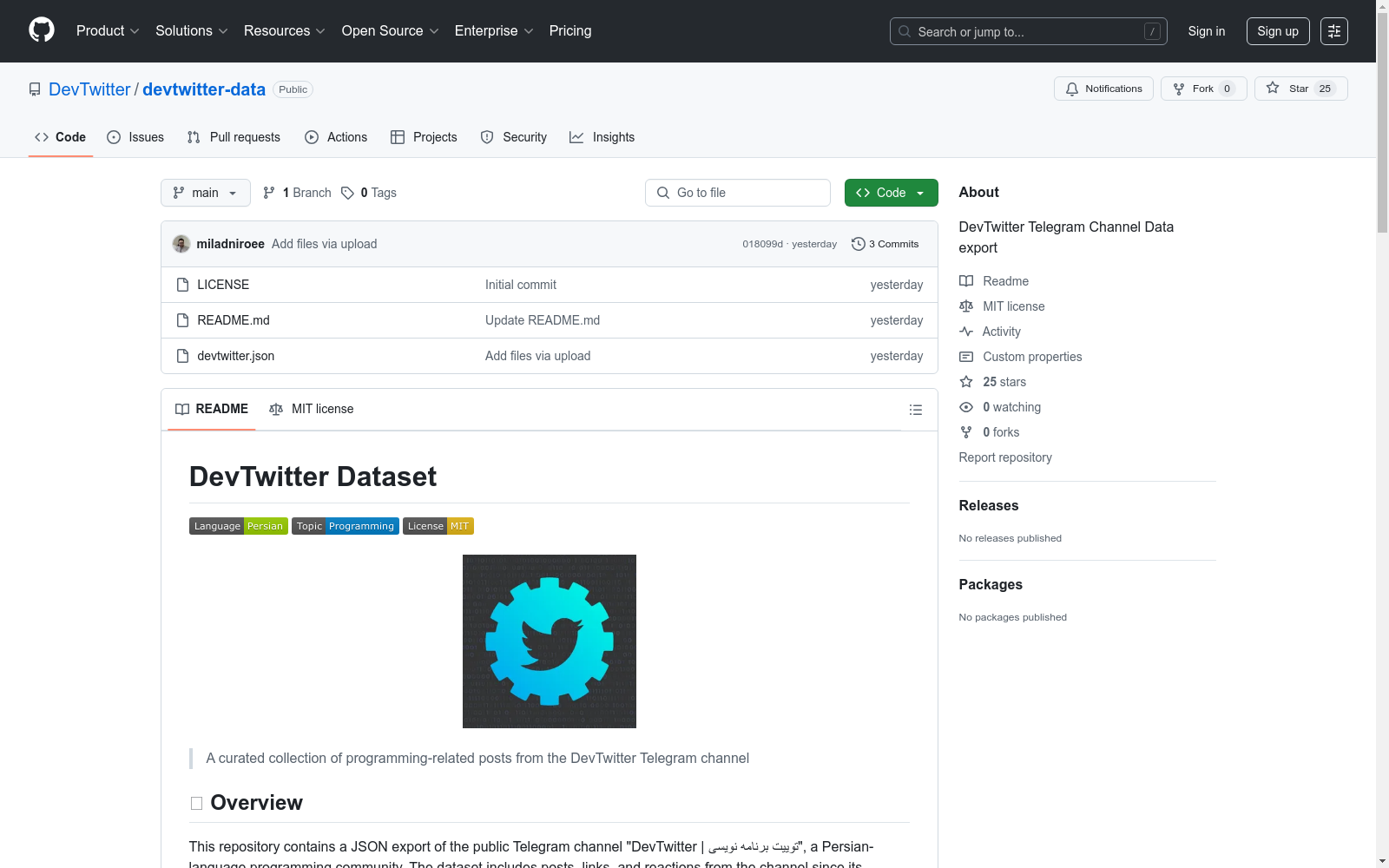Expand the Enterprise menu
The width and height of the screenshot is (1389, 868).
coord(494,31)
